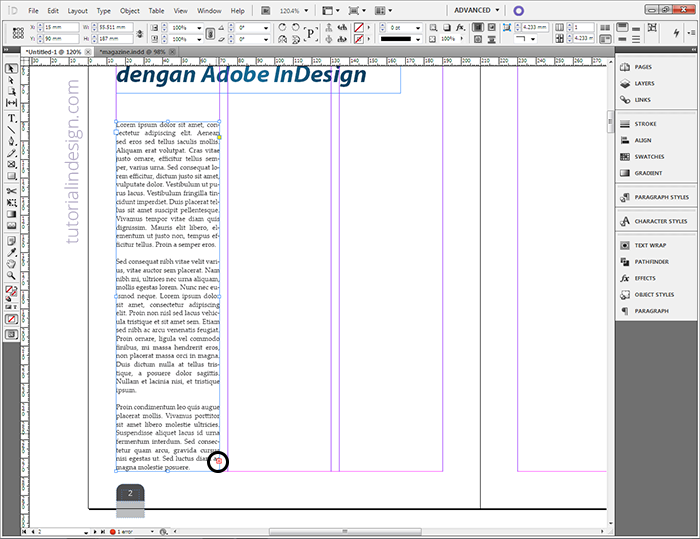Select the Gradient Swatch tool
Viewport: 700px width, 539px height.
[x=11, y=214]
